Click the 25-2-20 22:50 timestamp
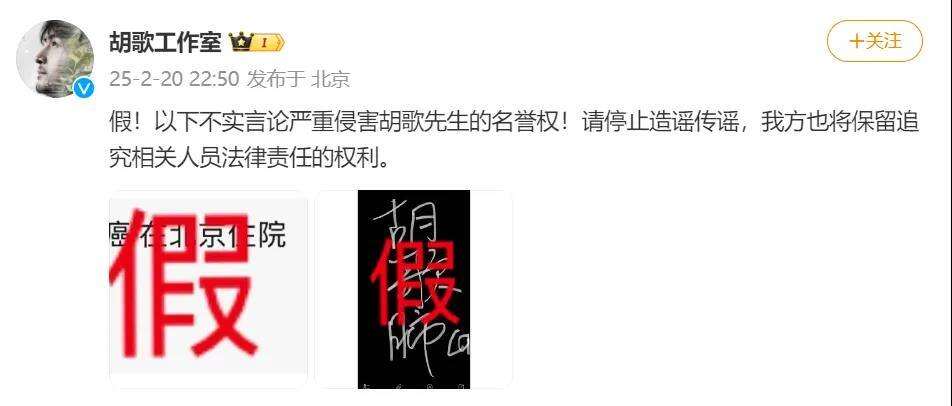This screenshot has width=952, height=406. click(174, 79)
